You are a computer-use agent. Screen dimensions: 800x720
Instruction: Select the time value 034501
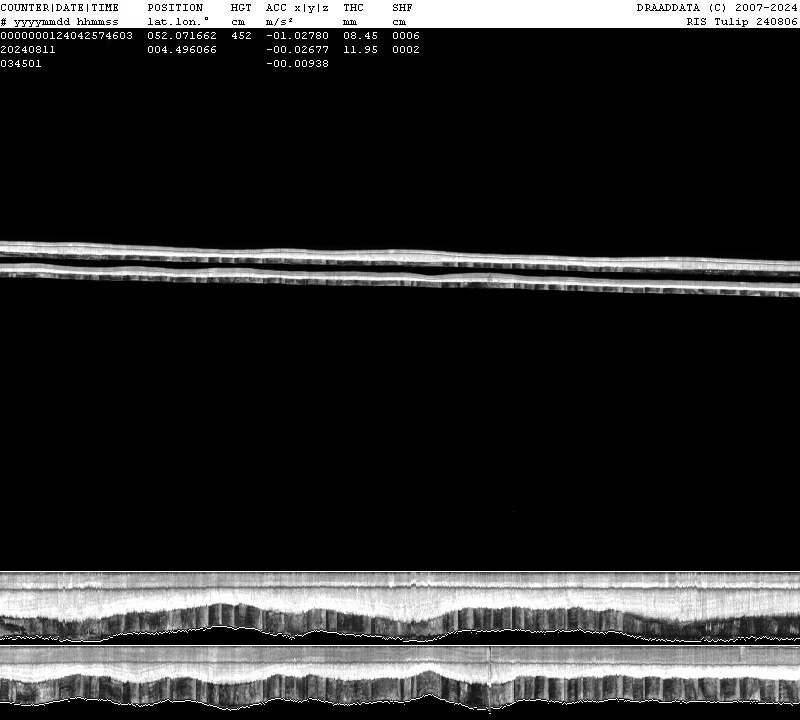[21, 63]
